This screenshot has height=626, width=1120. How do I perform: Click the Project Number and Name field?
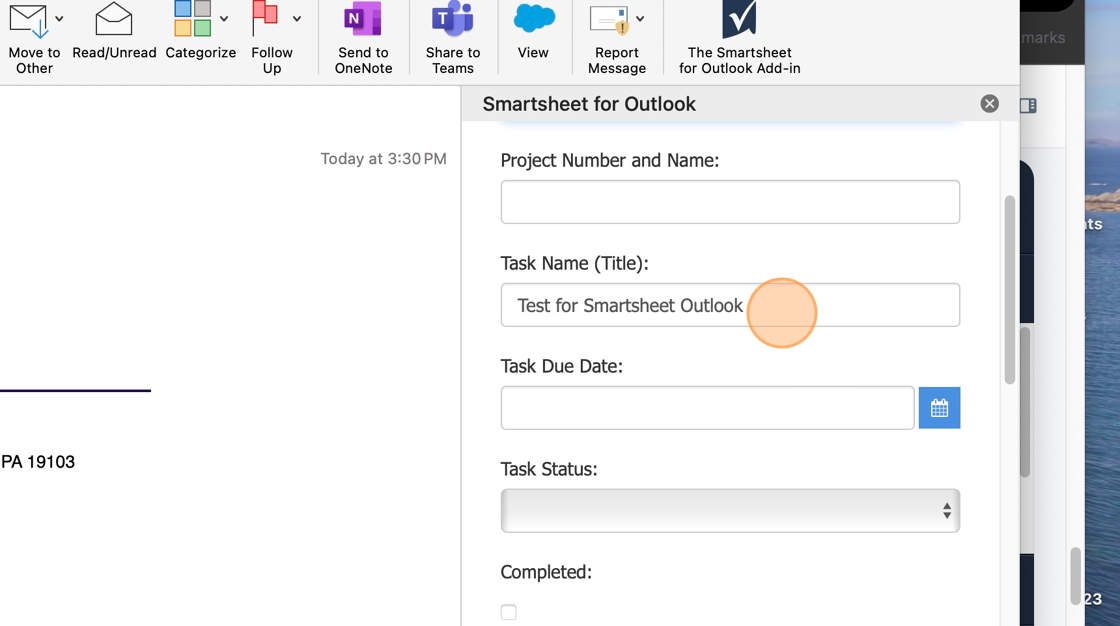click(x=730, y=202)
